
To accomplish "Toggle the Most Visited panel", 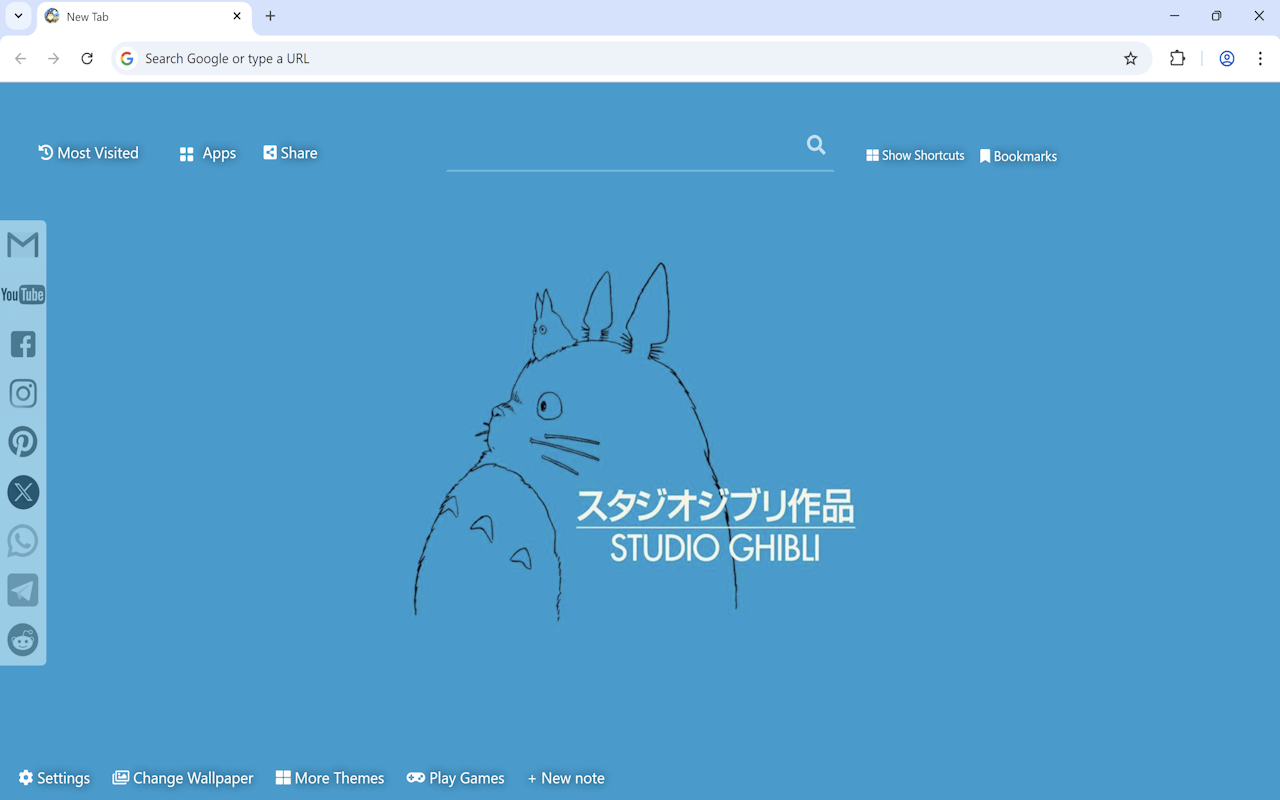I will pyautogui.click(x=88, y=152).
